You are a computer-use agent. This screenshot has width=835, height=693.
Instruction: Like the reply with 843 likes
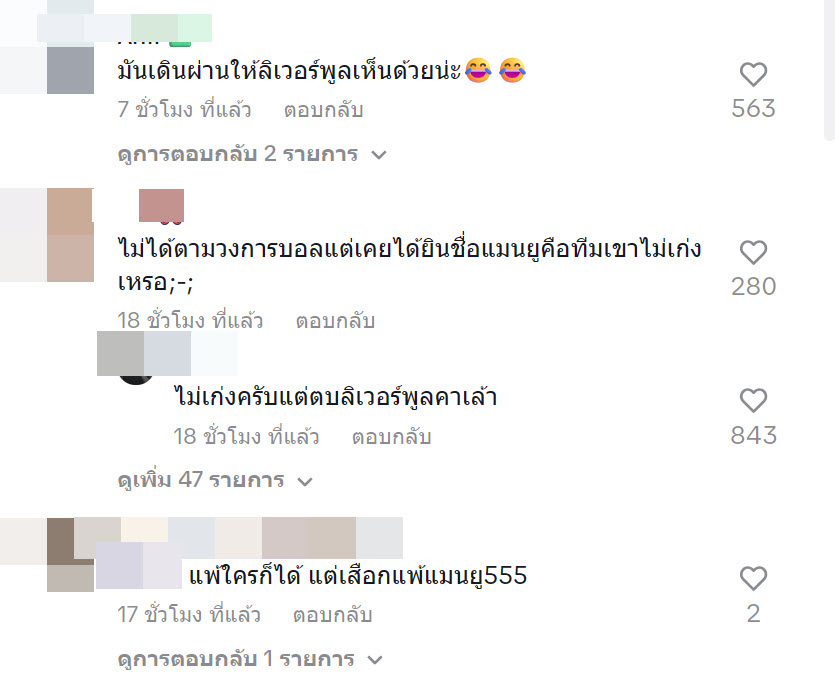pyautogui.click(x=753, y=400)
